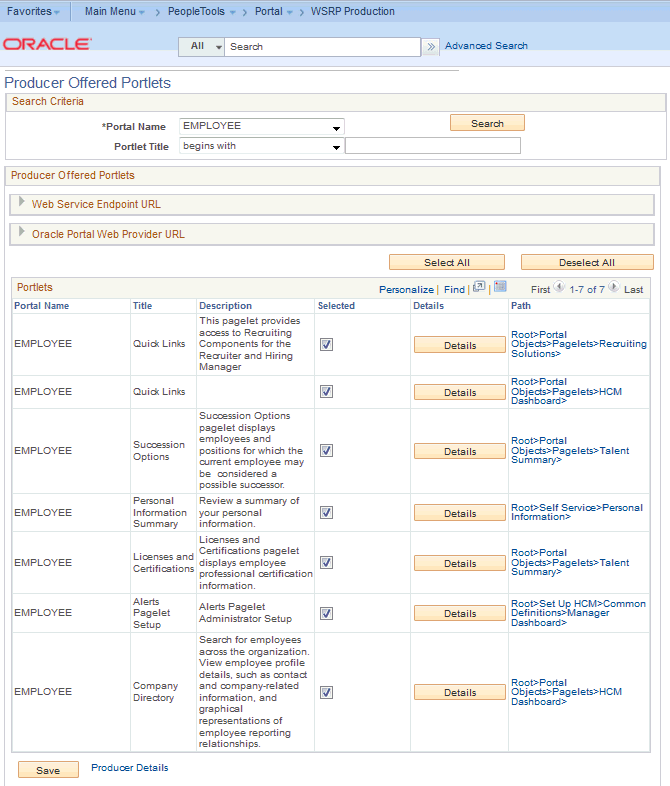Image resolution: width=670 pixels, height=786 pixels.
Task: Go to next portlets row arrow
Action: pos(614,287)
